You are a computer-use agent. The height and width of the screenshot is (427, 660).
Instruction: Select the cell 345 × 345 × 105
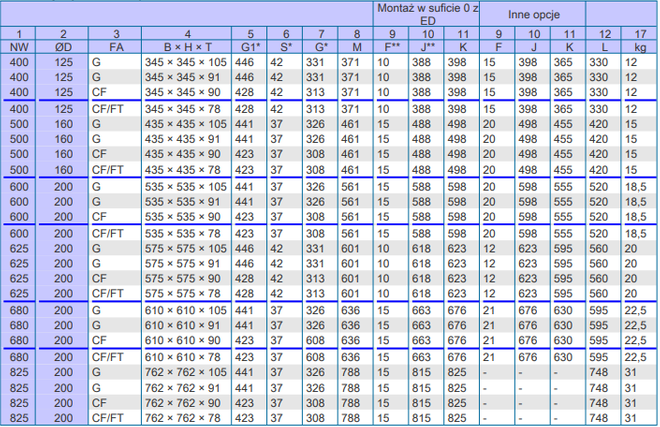coord(185,62)
